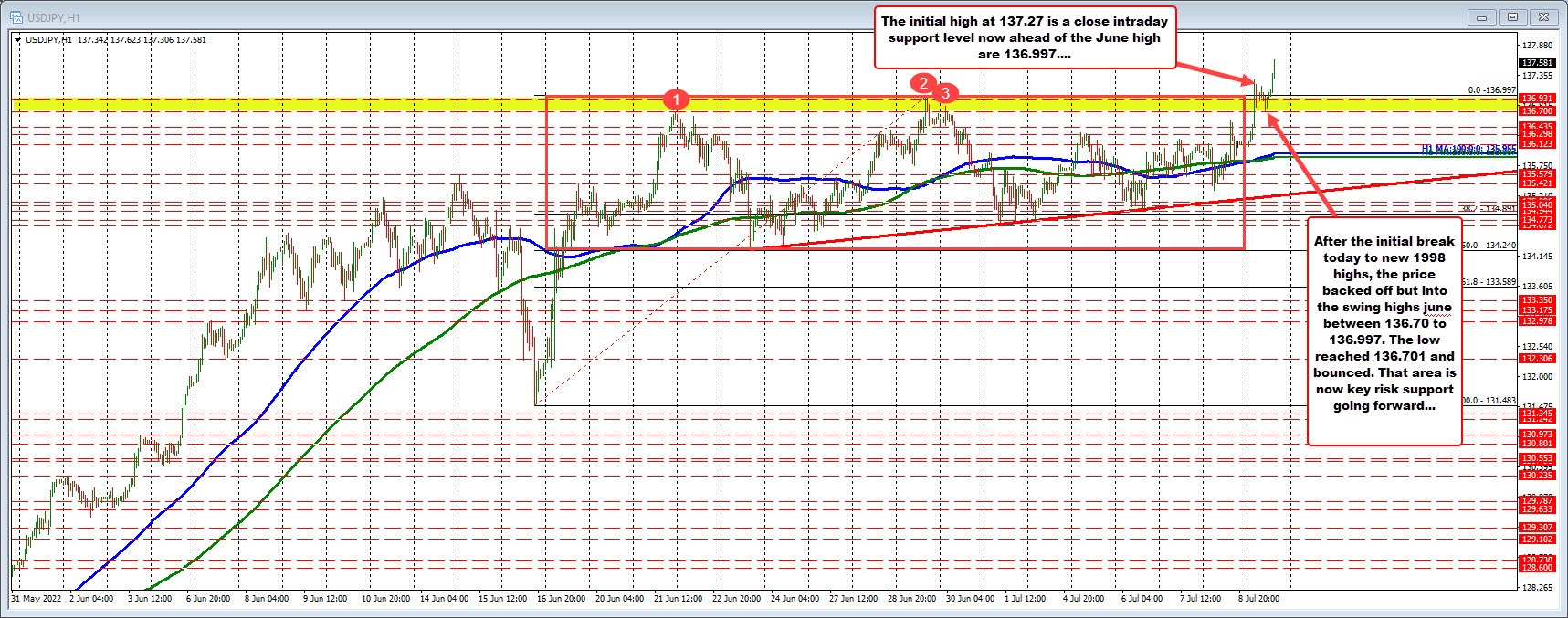Viewport: 1568px width, 618px height.
Task: Click the red 136.931 price level label
Action: 1535,98
